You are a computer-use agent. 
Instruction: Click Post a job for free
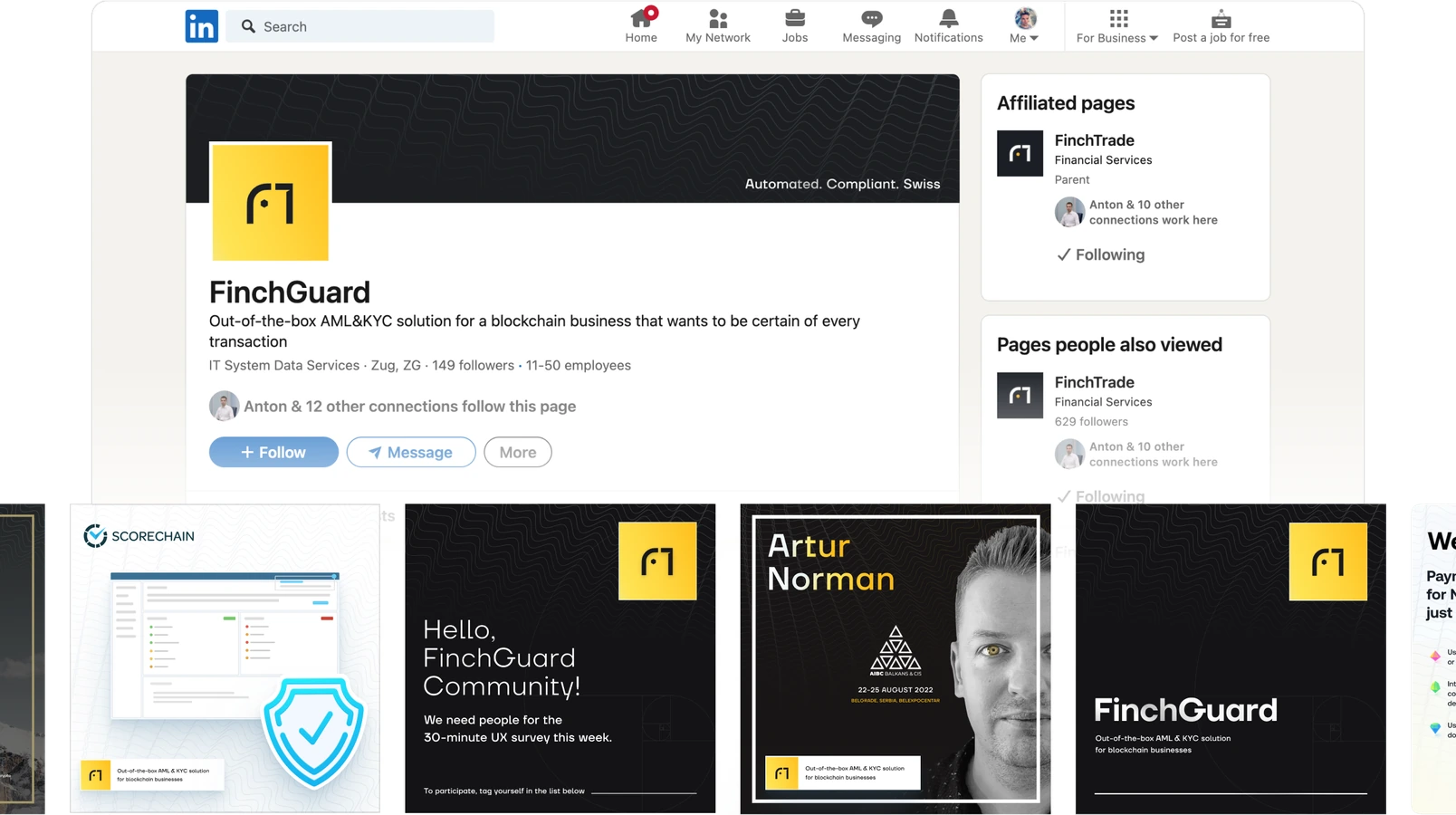tap(1221, 25)
